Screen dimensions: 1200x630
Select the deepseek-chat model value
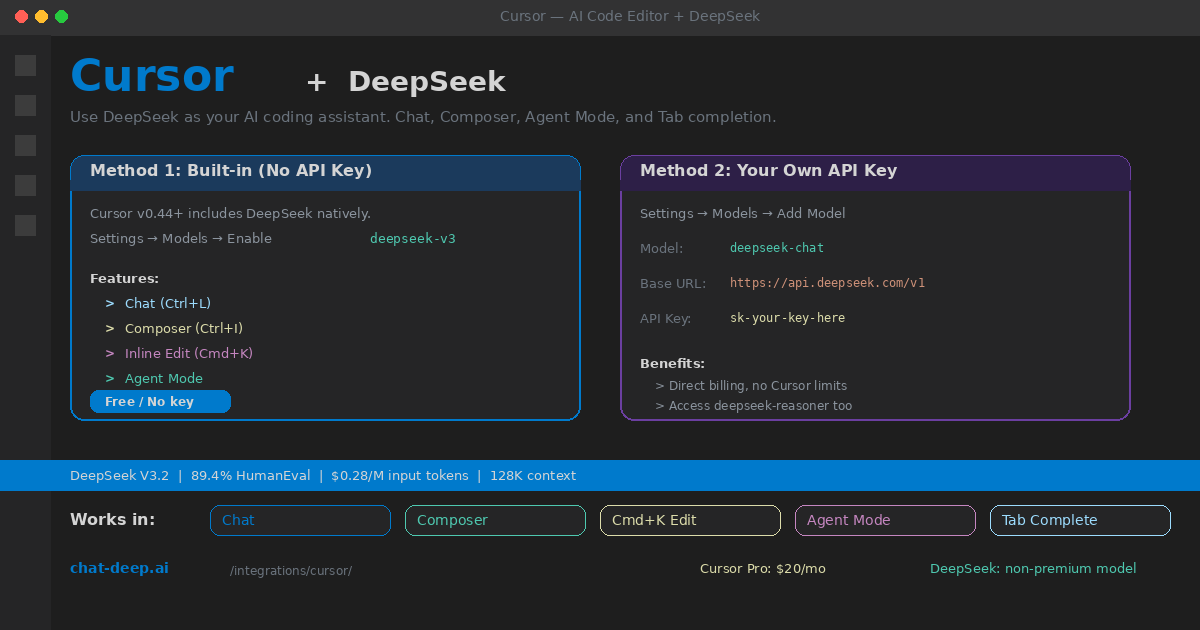[777, 247]
